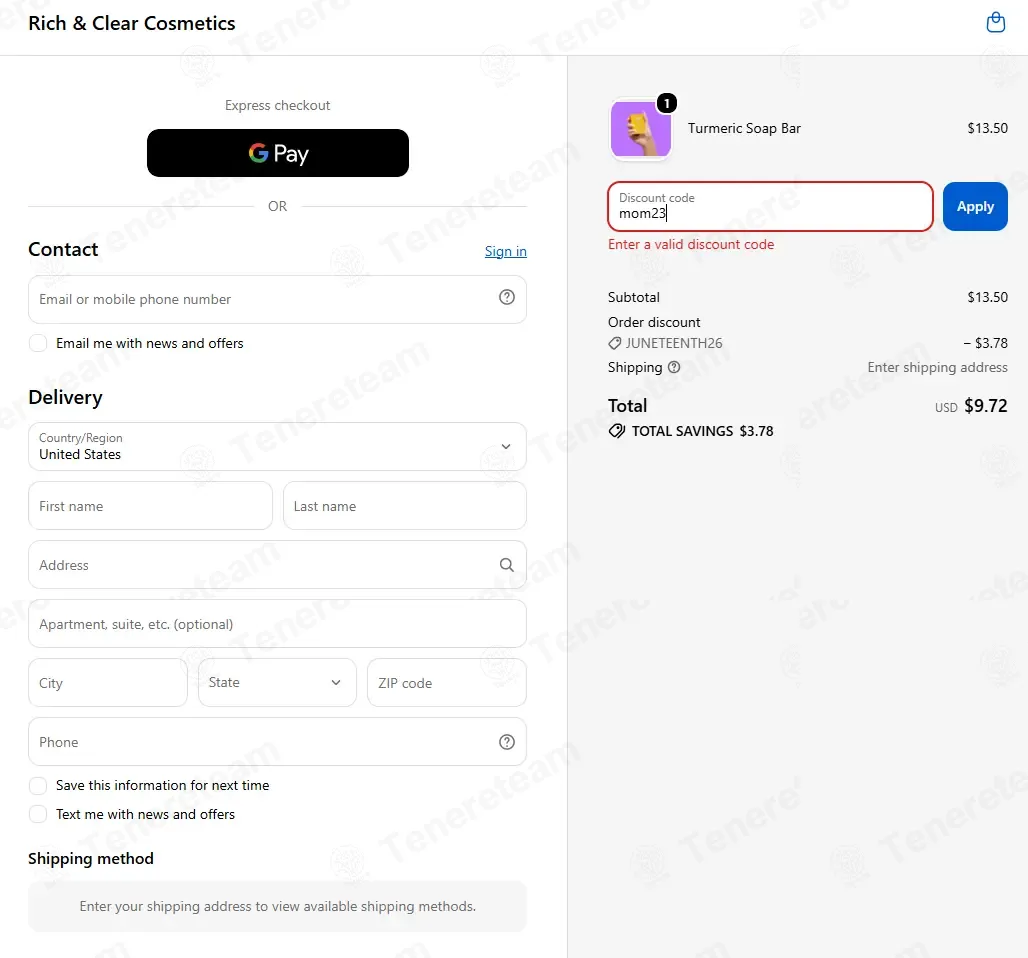1028x958 pixels.
Task: Click the Enter shipping address text
Action: click(x=938, y=367)
